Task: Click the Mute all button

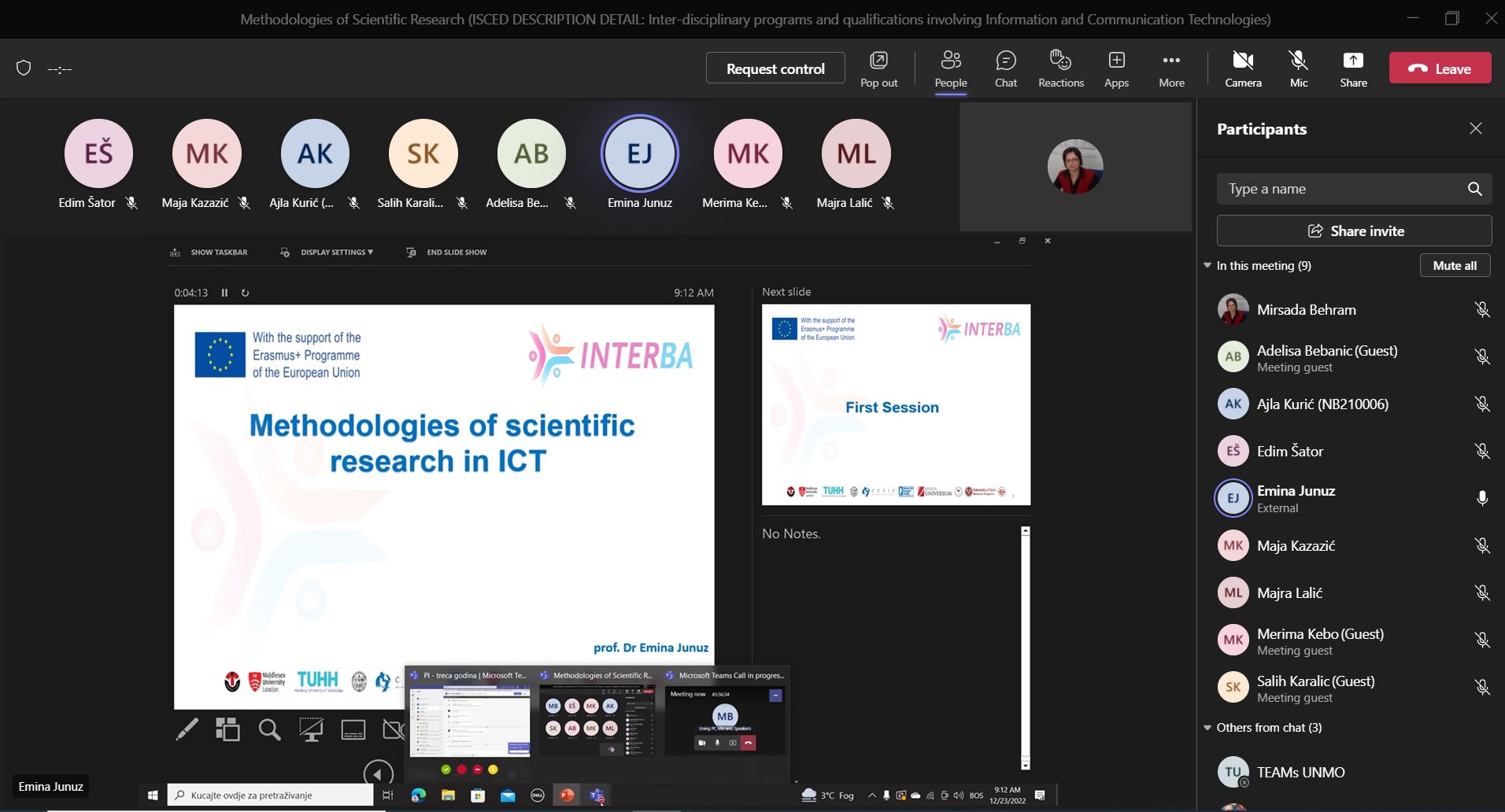Action: [x=1455, y=266]
